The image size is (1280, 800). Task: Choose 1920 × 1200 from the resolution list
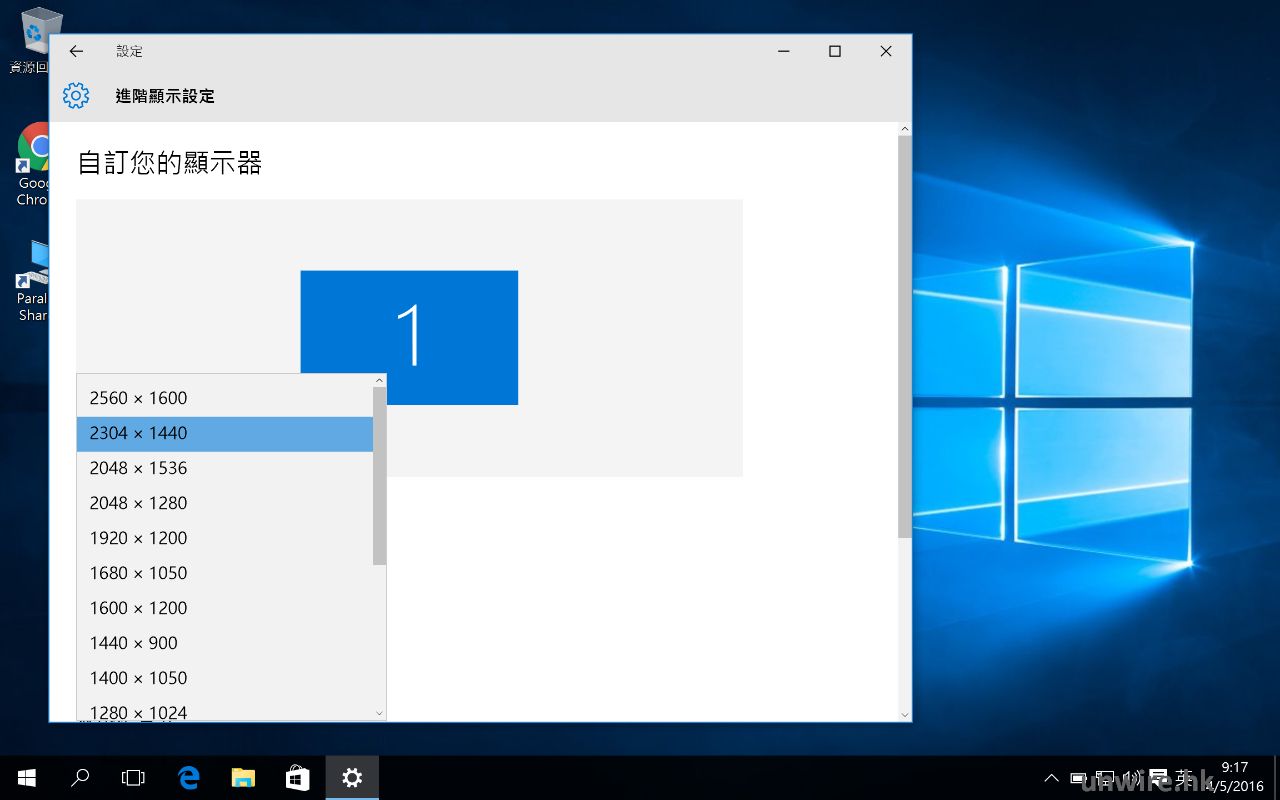pyautogui.click(x=138, y=538)
